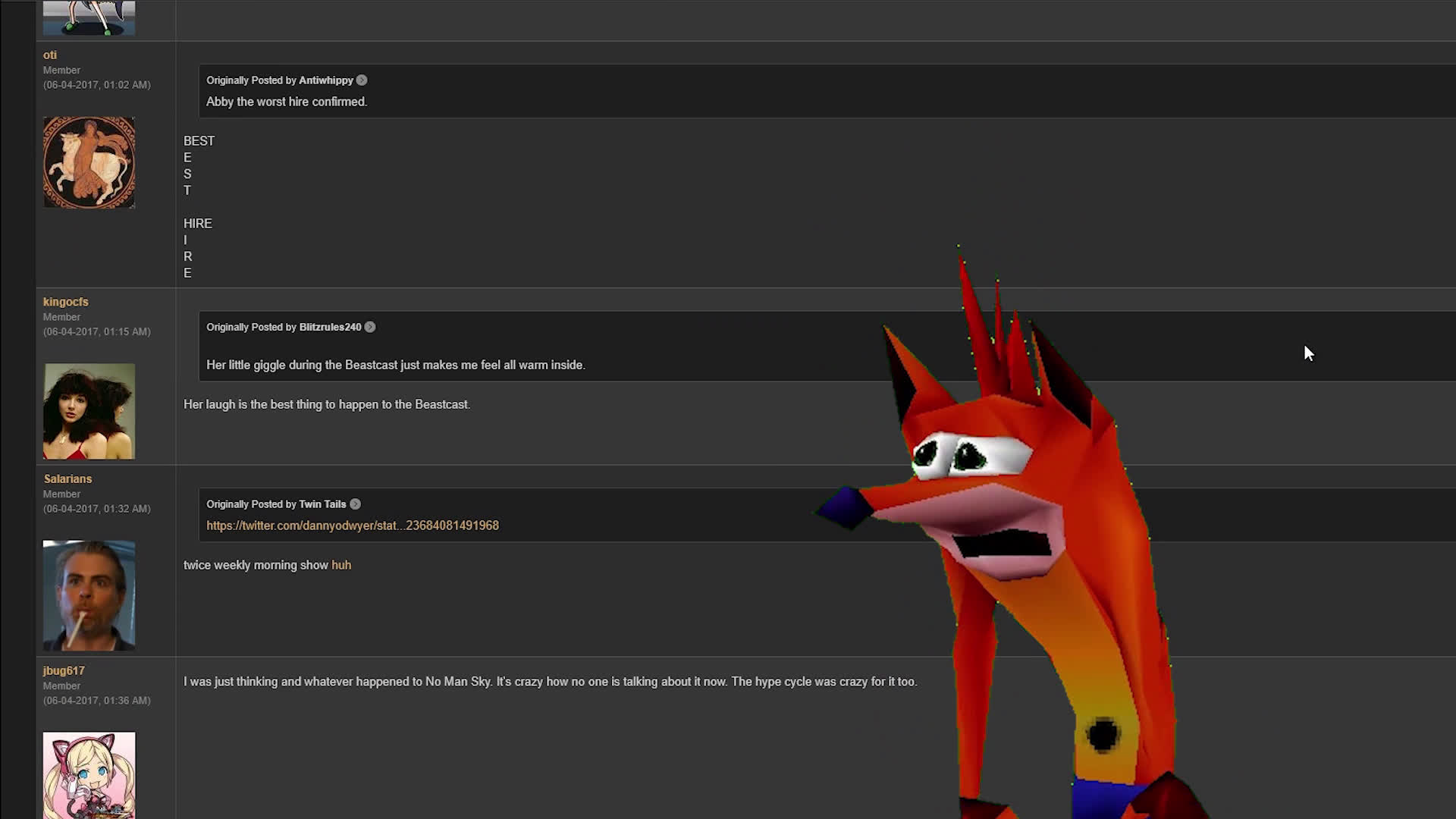The image size is (1456, 819).
Task: Select the jbug617 username
Action: point(64,670)
